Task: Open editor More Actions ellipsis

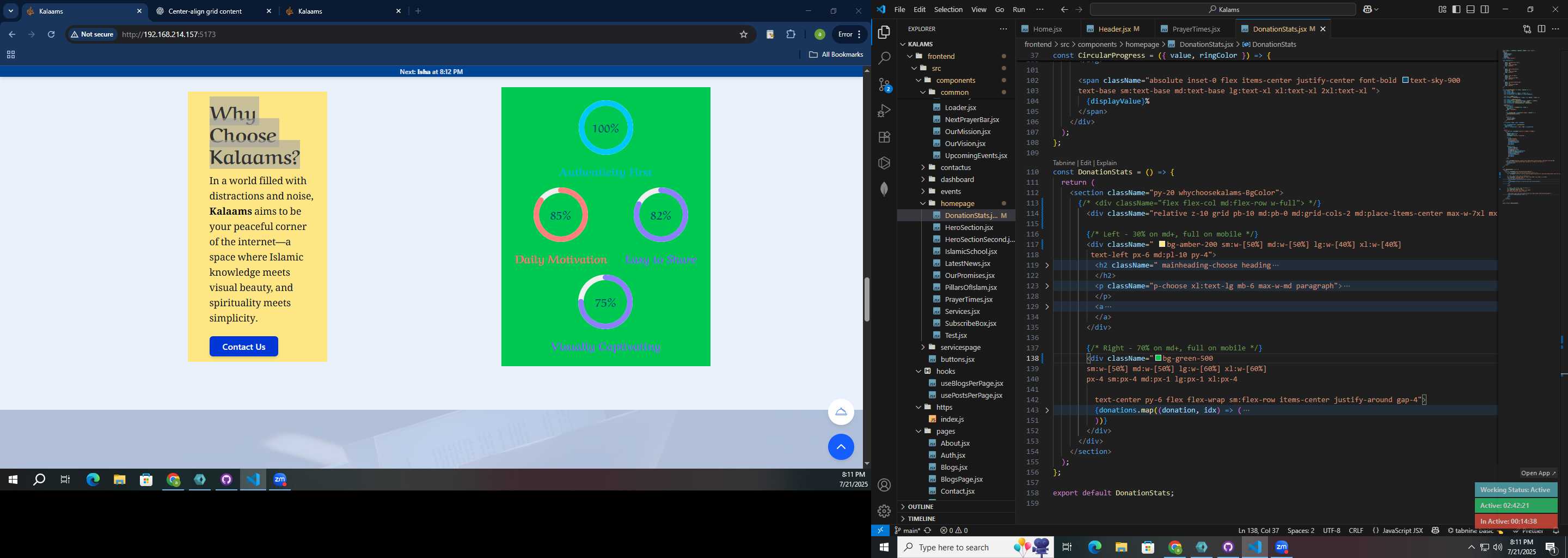Action: (1555, 29)
